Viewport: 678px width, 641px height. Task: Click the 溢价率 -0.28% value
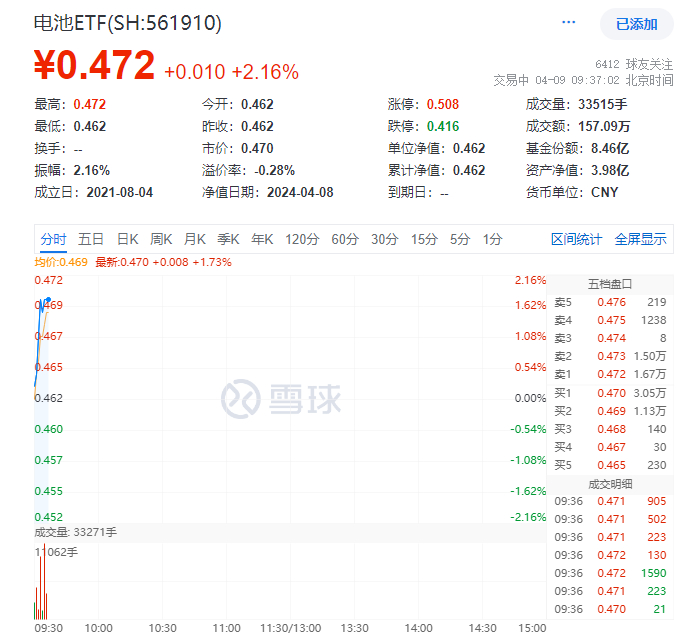click(274, 170)
